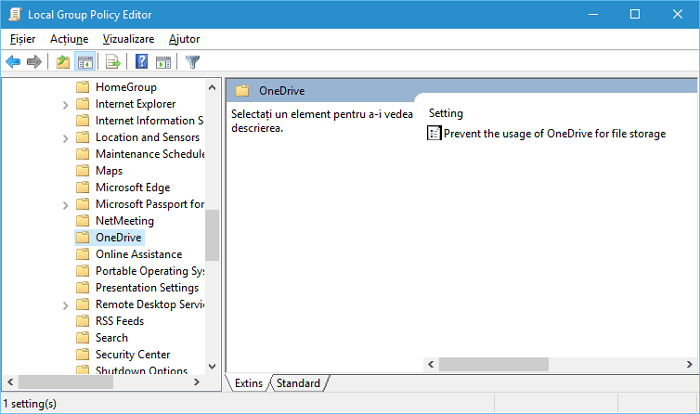The image size is (700, 414).
Task: Switch to the Standard tab
Action: [298, 383]
